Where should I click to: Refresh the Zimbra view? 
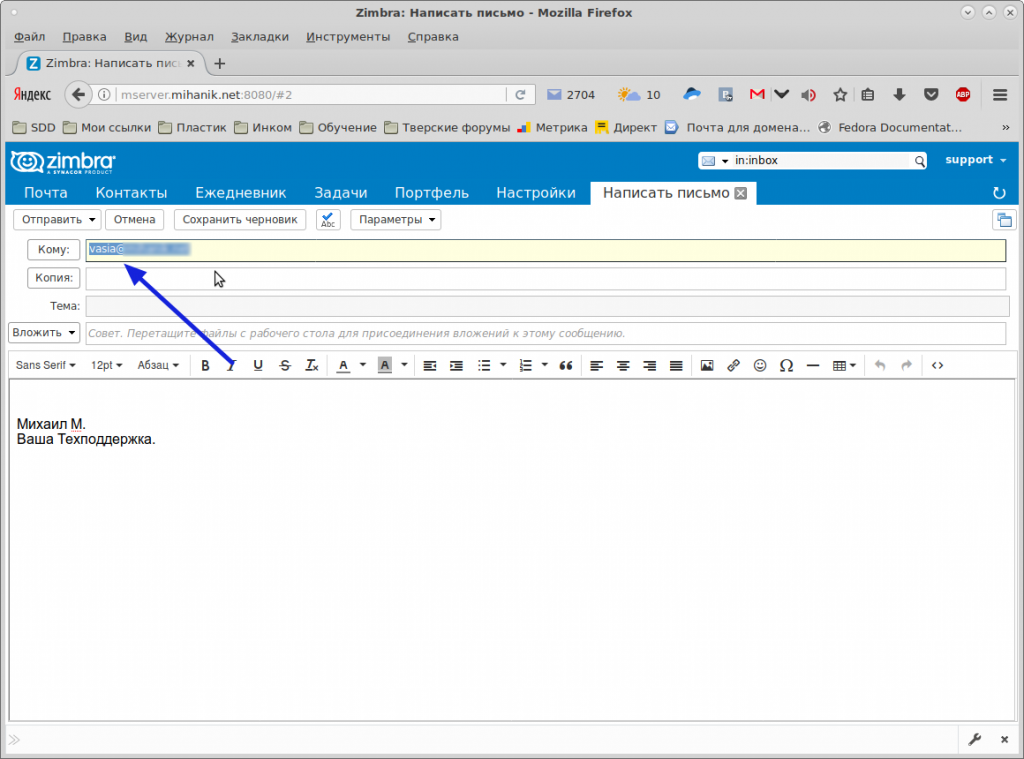click(x=999, y=193)
